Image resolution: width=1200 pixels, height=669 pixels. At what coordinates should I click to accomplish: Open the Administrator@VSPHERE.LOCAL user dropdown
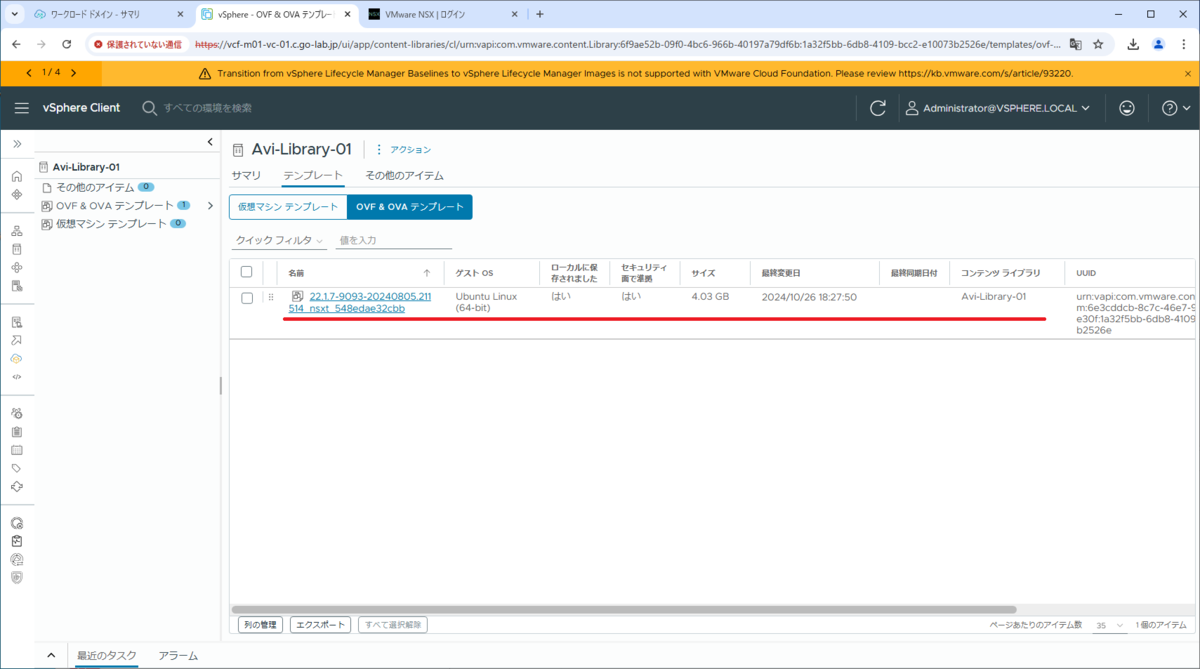coord(997,108)
